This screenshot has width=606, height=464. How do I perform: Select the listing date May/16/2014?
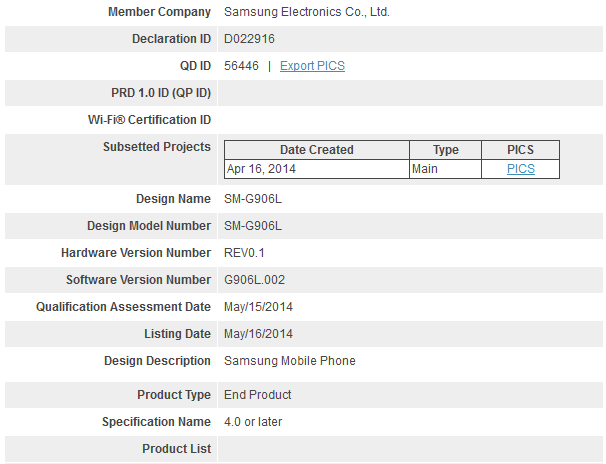point(258,334)
